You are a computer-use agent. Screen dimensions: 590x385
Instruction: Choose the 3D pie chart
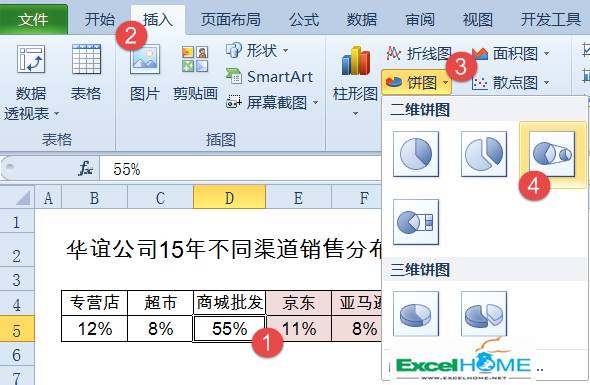click(416, 313)
